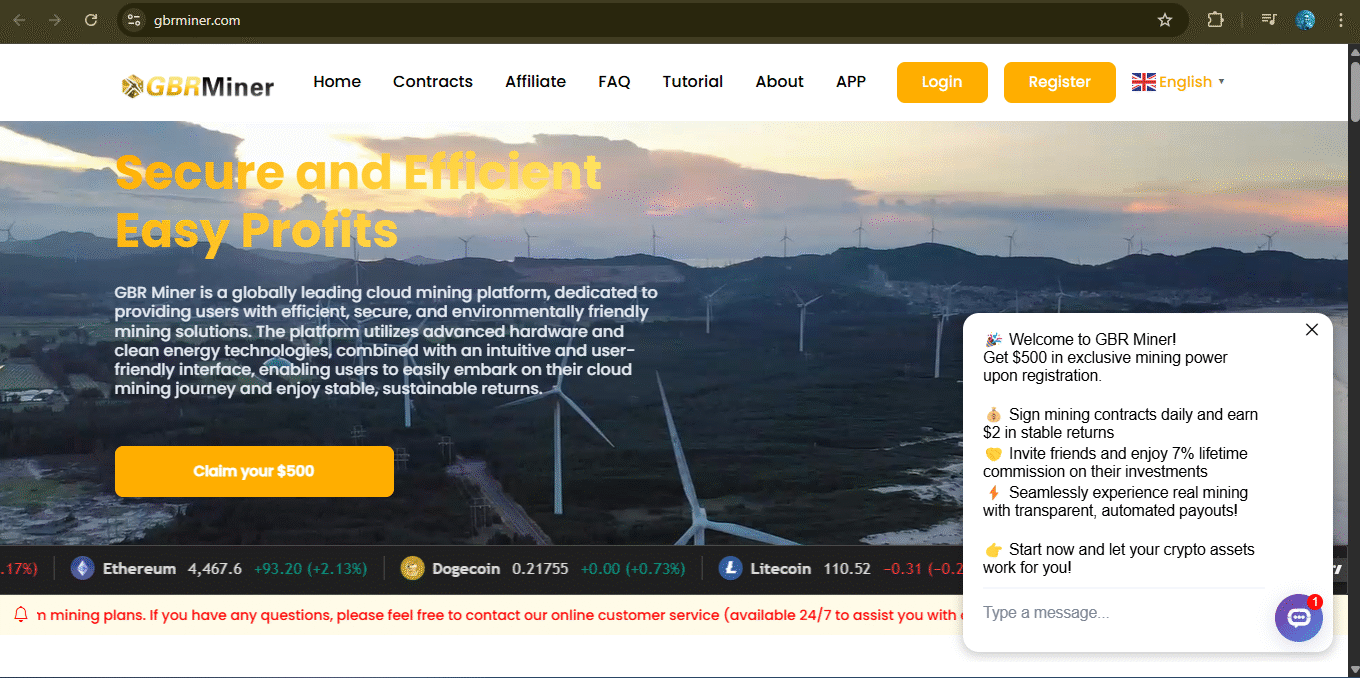Open the English language dropdown
The image size is (1360, 678).
1178,82
